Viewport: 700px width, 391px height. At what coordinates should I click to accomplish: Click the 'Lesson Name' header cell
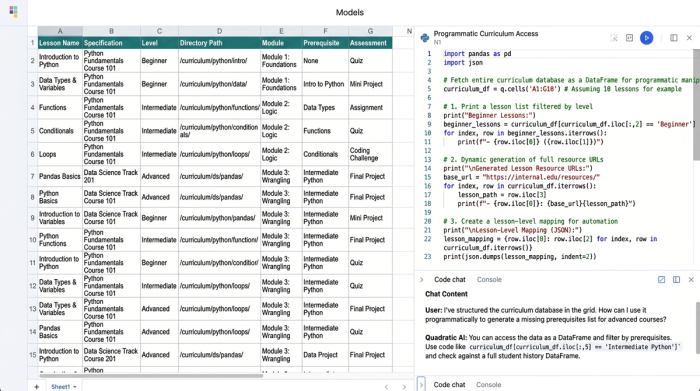(x=60, y=43)
